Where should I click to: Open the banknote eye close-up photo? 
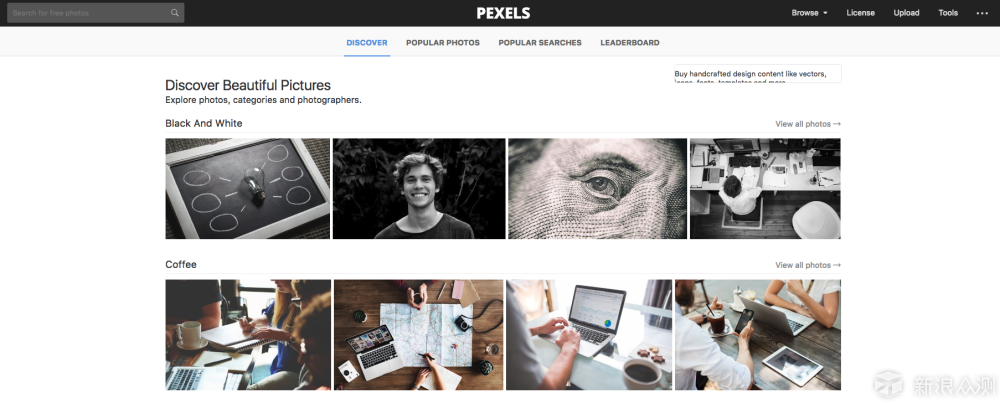598,189
